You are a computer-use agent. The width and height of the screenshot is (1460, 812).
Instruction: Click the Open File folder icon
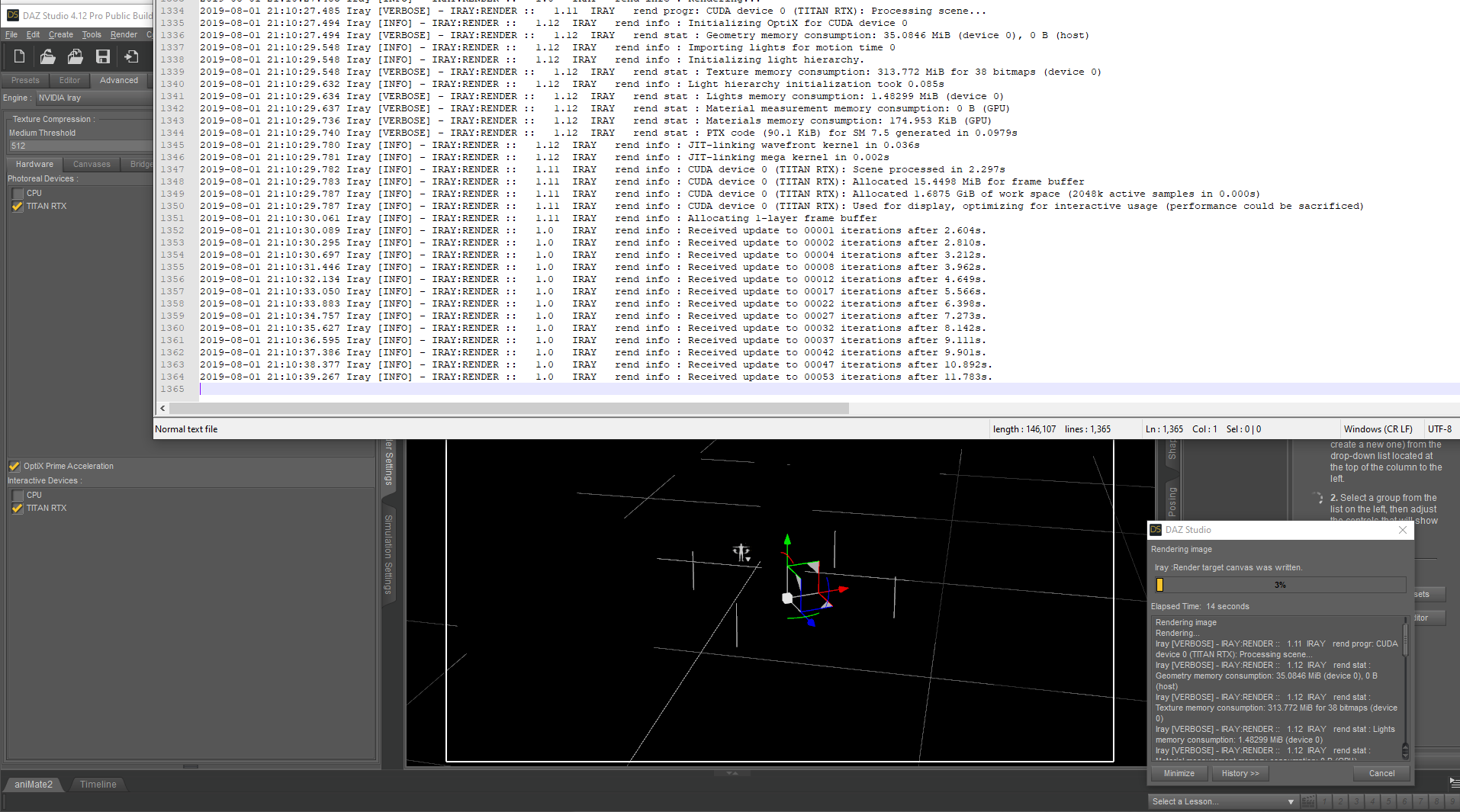47,56
